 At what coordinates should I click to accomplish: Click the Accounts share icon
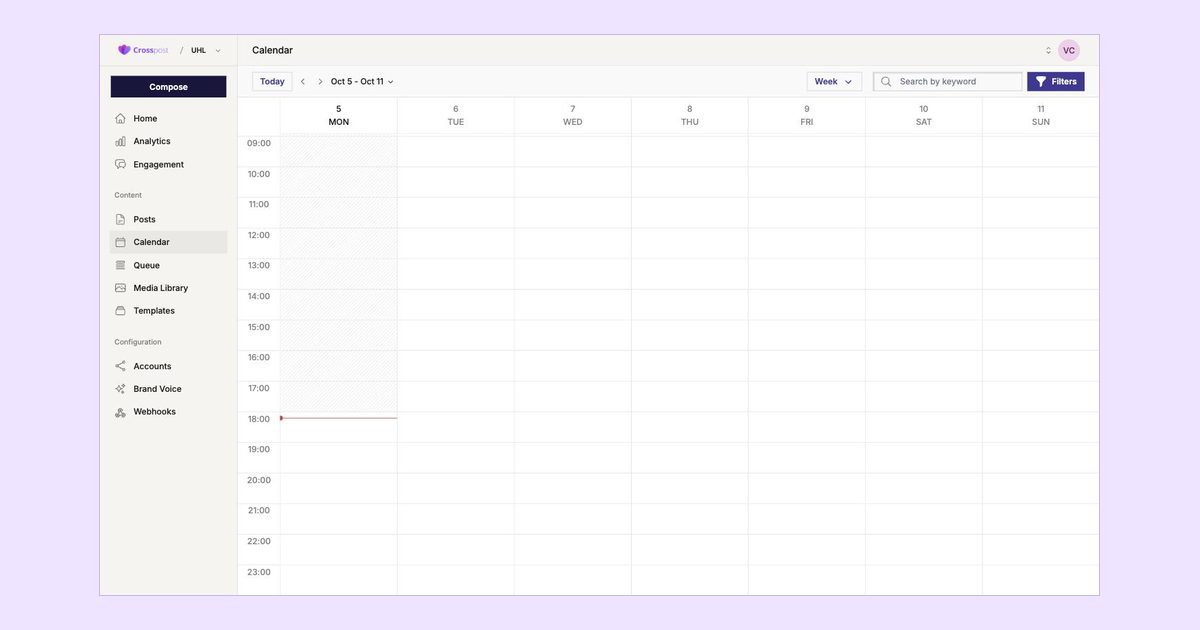pyautogui.click(x=120, y=366)
